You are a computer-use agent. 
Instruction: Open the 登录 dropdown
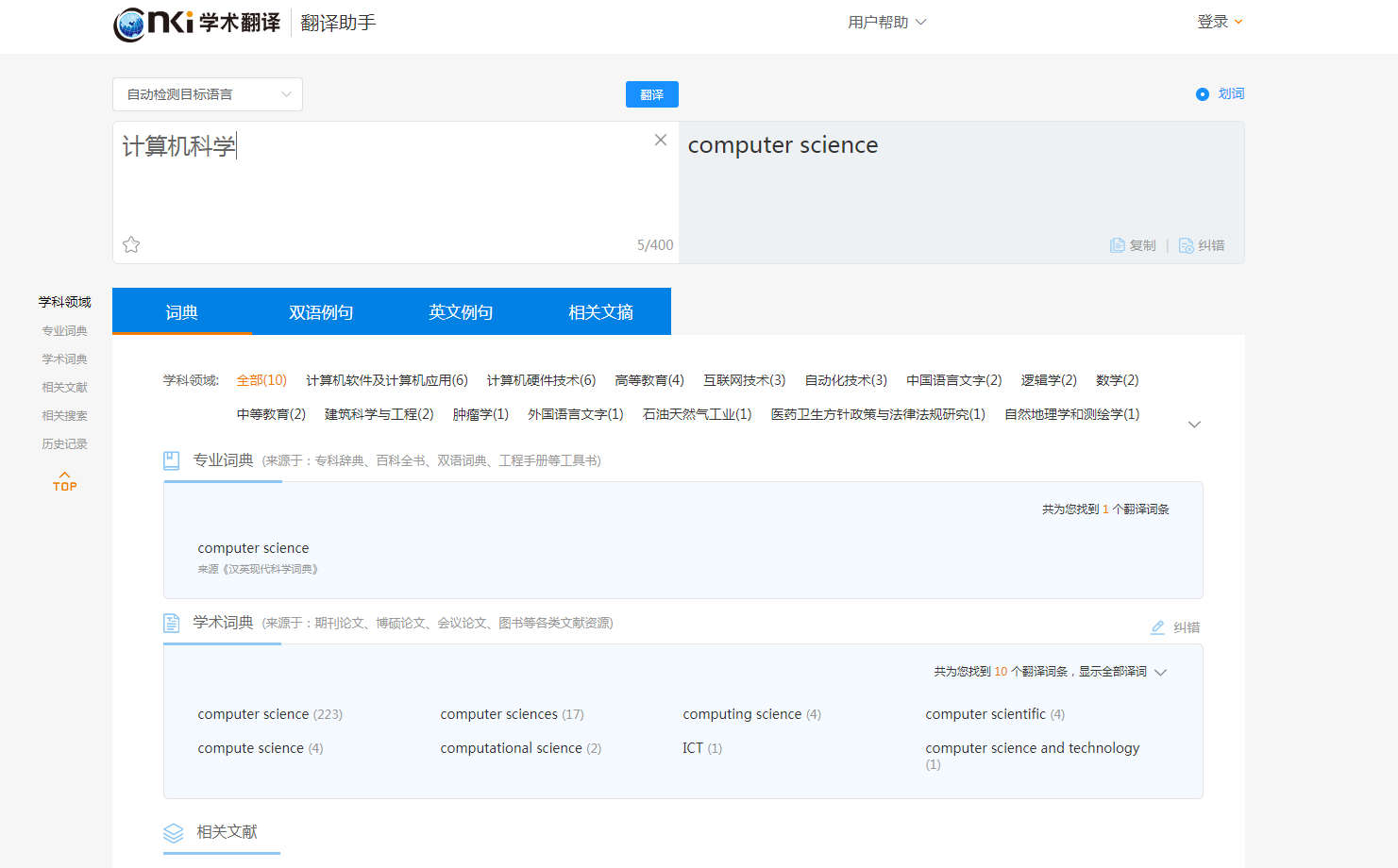[x=1220, y=22]
